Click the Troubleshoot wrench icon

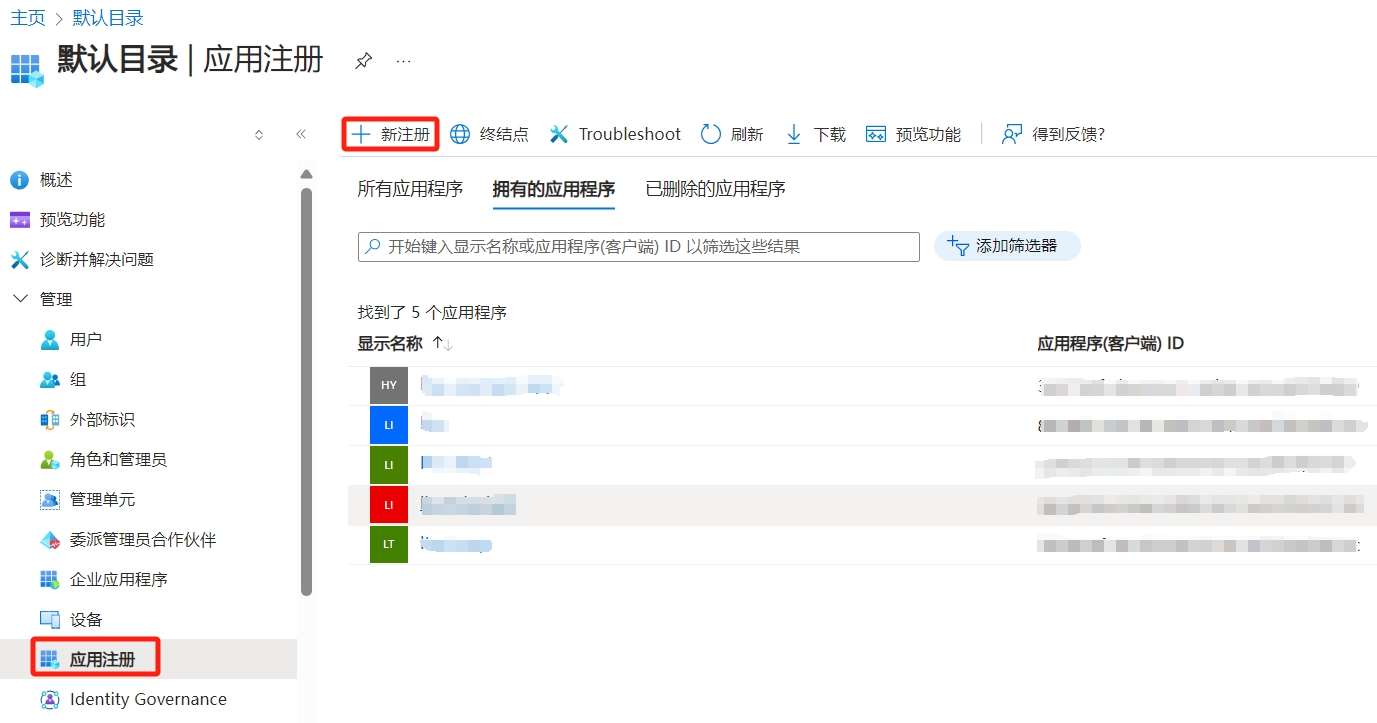click(559, 135)
